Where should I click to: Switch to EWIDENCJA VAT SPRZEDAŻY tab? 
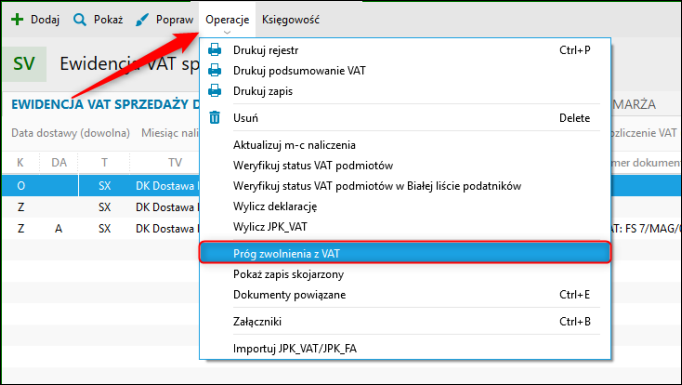(105, 104)
